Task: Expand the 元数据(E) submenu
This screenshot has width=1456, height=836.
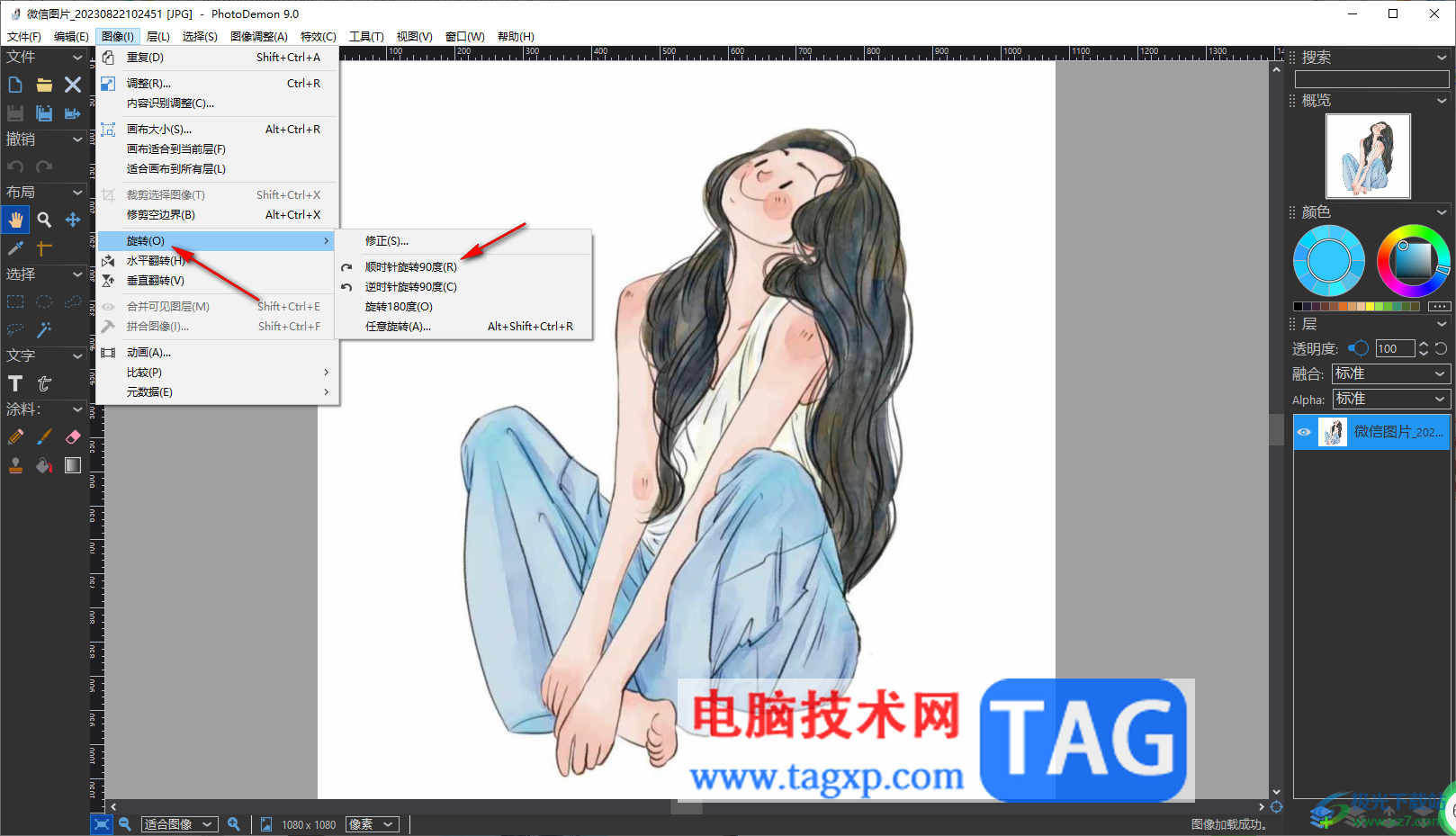Action: pyautogui.click(x=217, y=392)
